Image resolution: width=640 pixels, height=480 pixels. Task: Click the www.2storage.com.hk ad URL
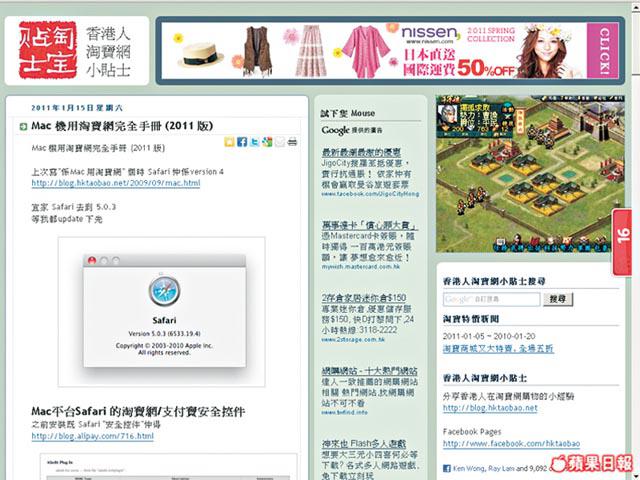pos(353,340)
